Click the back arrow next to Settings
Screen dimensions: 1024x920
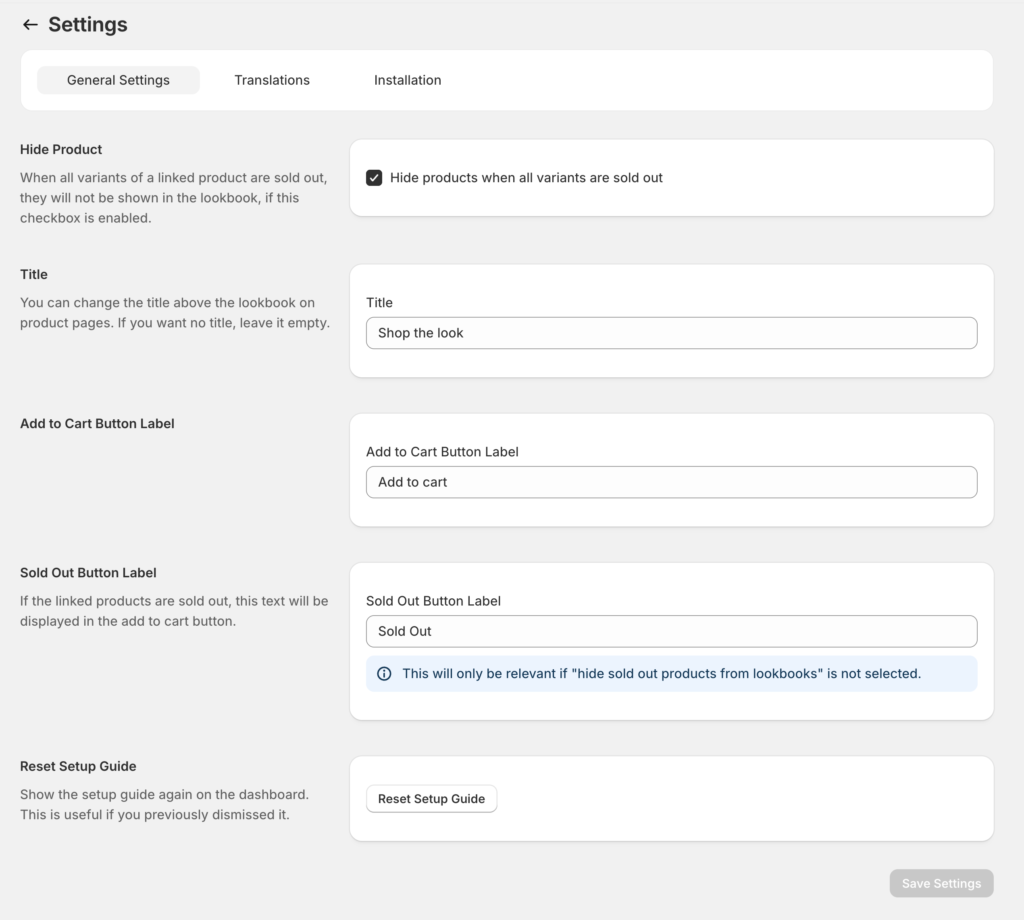(x=30, y=25)
